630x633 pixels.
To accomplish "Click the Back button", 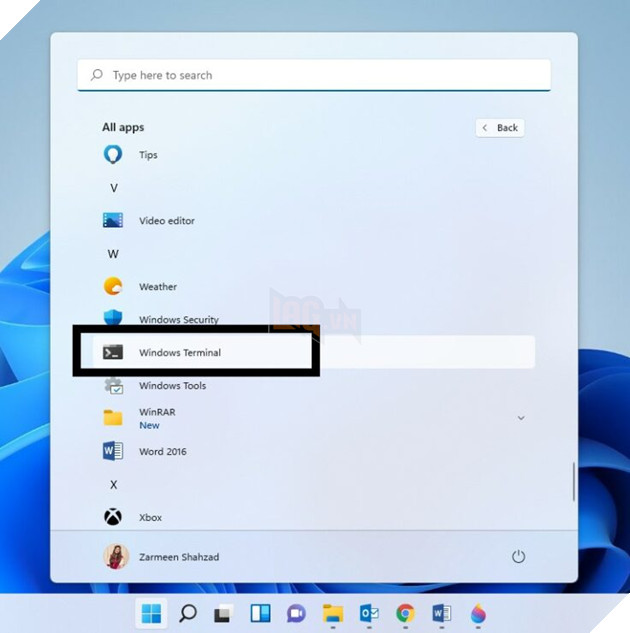I will (500, 128).
